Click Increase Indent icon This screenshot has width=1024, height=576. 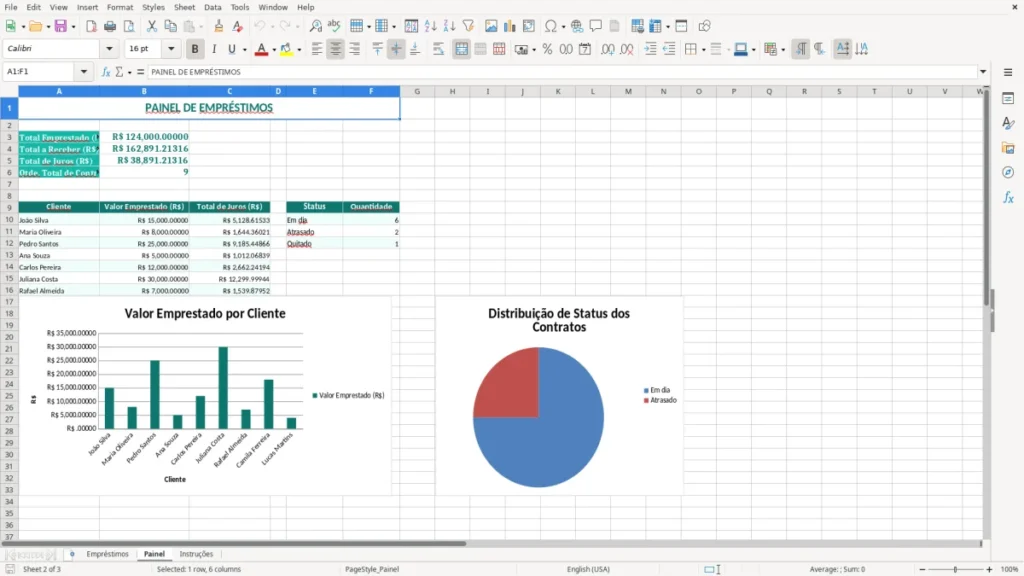click(650, 49)
